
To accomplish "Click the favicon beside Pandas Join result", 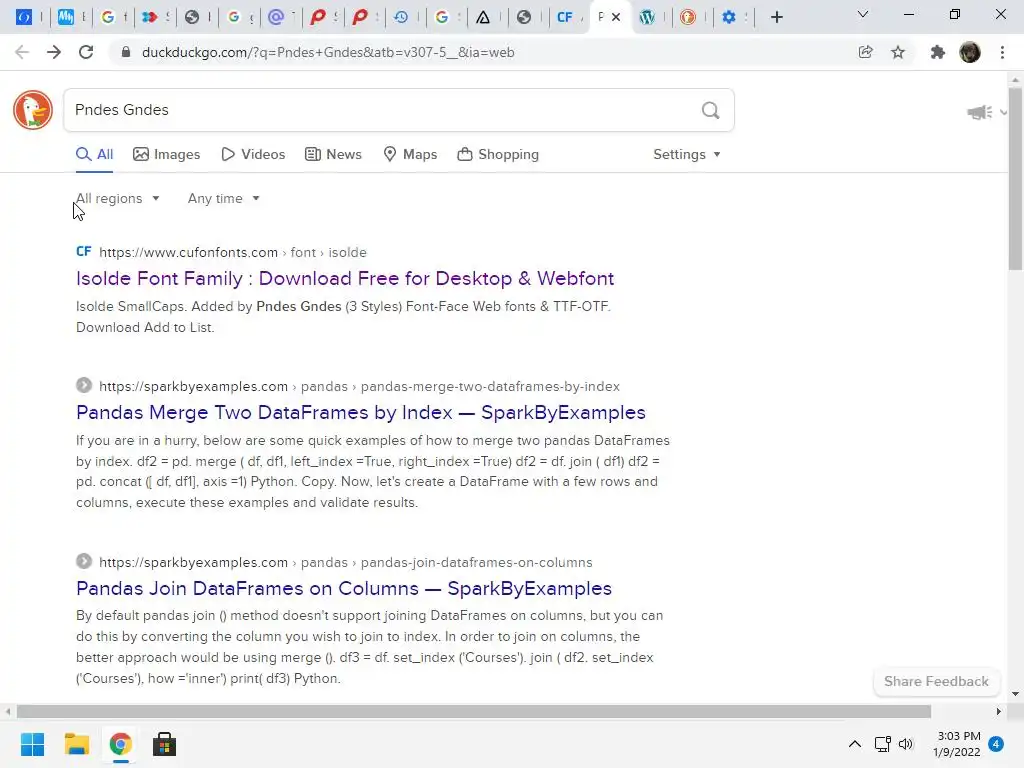I will tap(84, 562).
